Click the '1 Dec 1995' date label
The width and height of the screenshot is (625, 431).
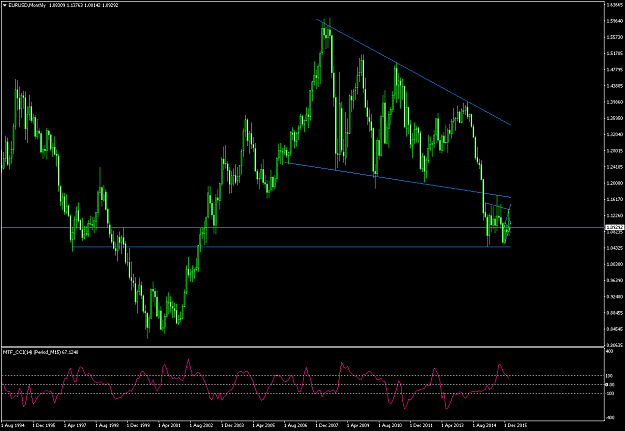(x=43, y=425)
